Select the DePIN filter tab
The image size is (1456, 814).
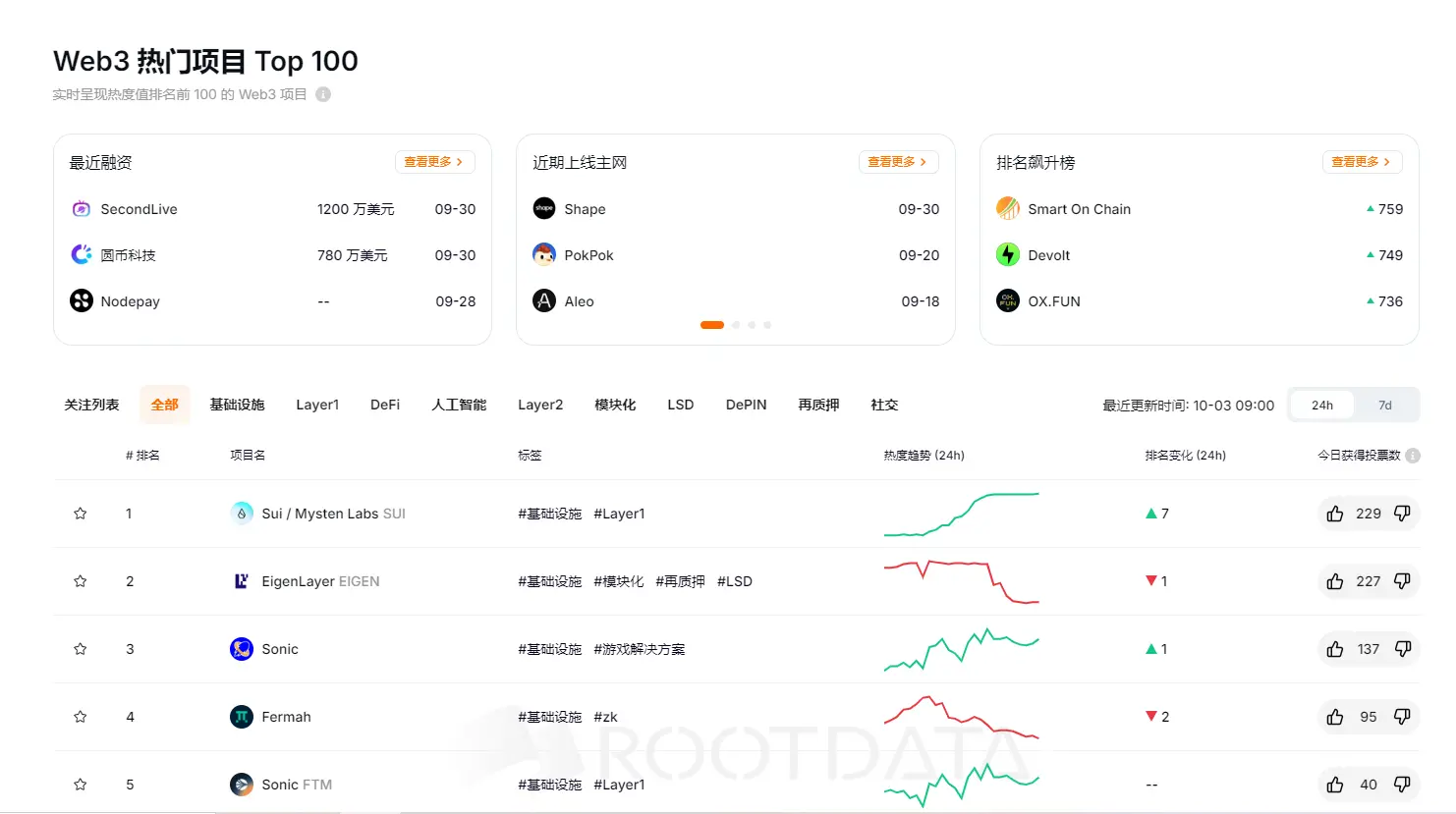point(746,404)
